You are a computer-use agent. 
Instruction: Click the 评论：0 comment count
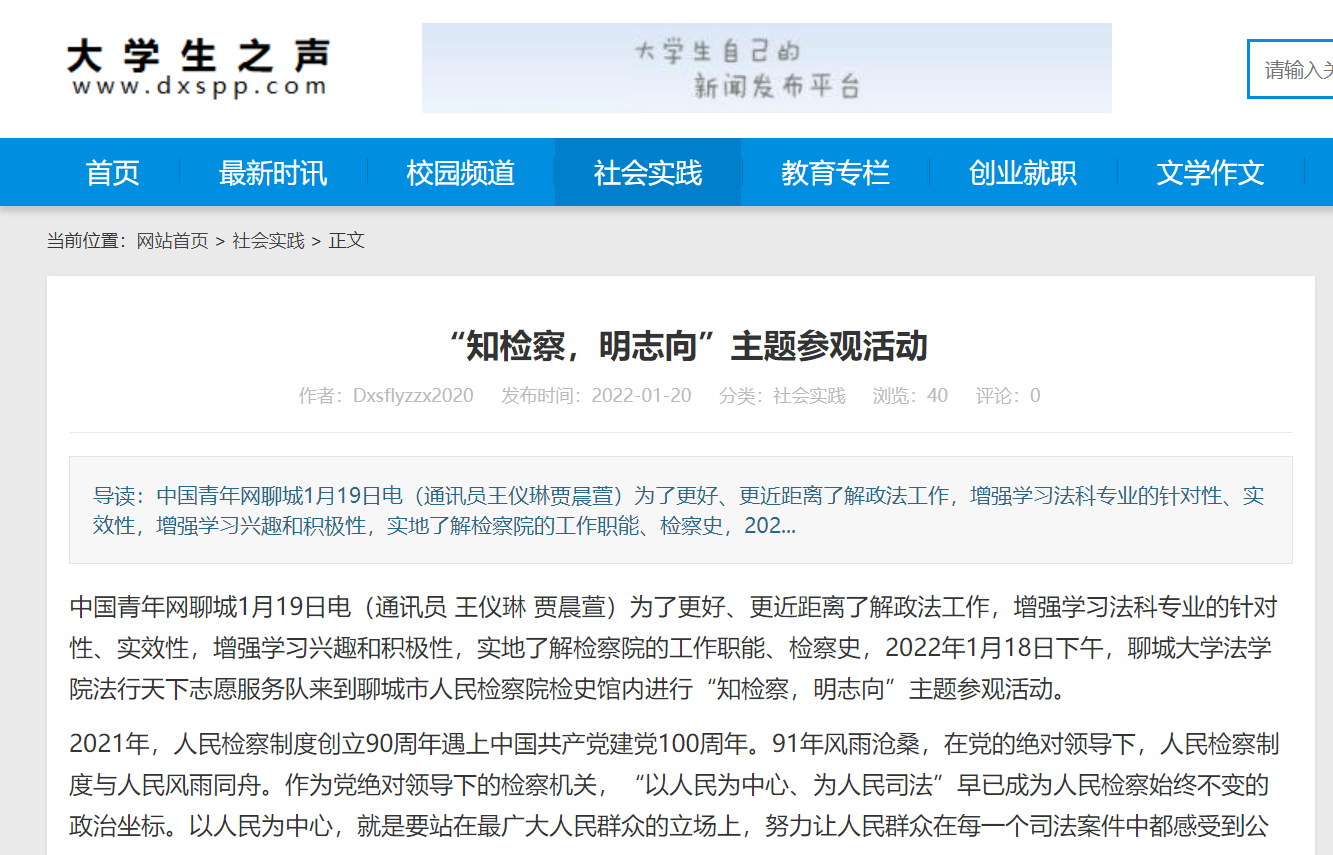pos(1008,396)
